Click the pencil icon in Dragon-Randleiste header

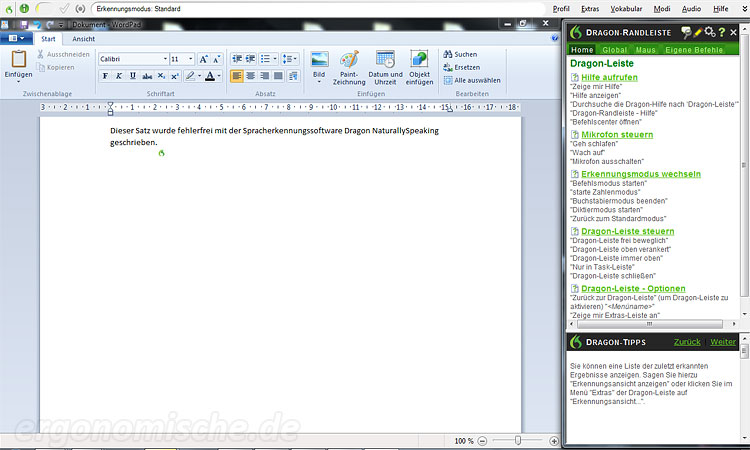[698, 32]
